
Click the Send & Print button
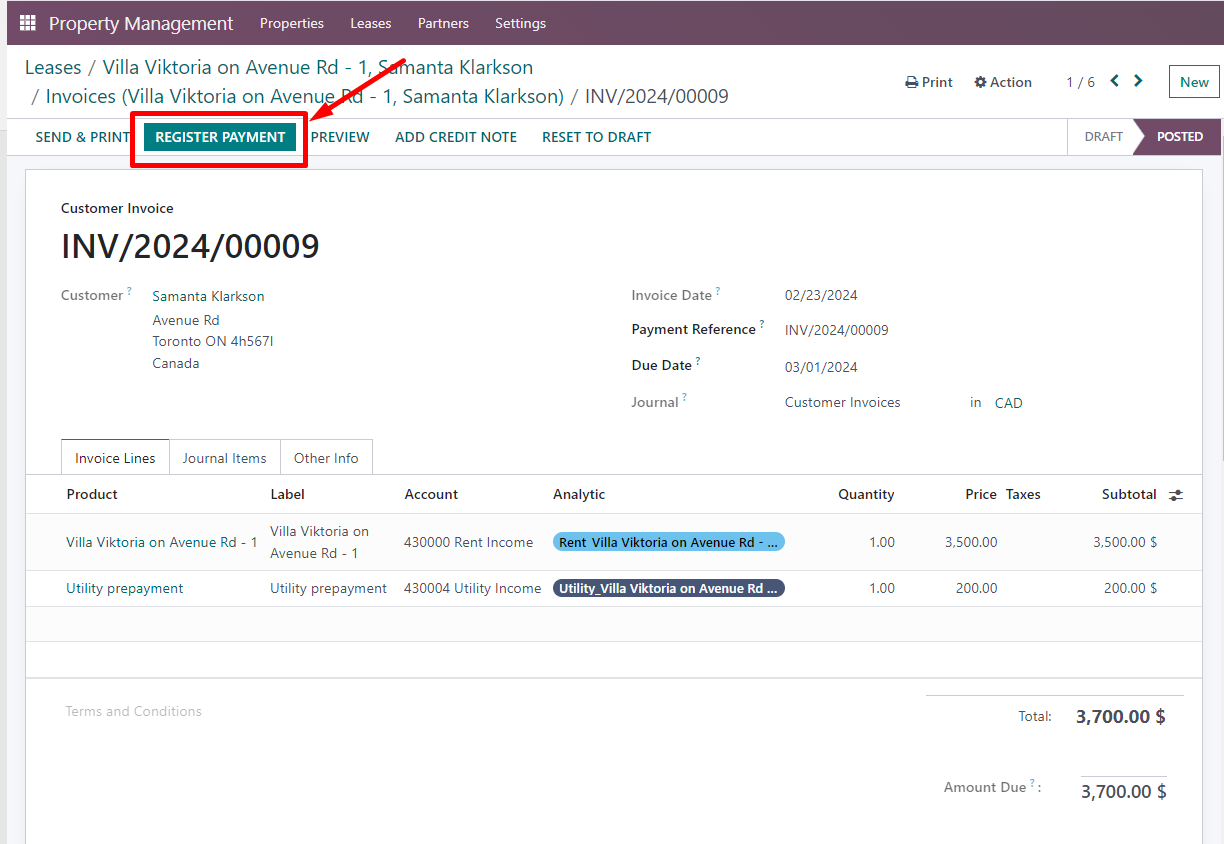(83, 137)
